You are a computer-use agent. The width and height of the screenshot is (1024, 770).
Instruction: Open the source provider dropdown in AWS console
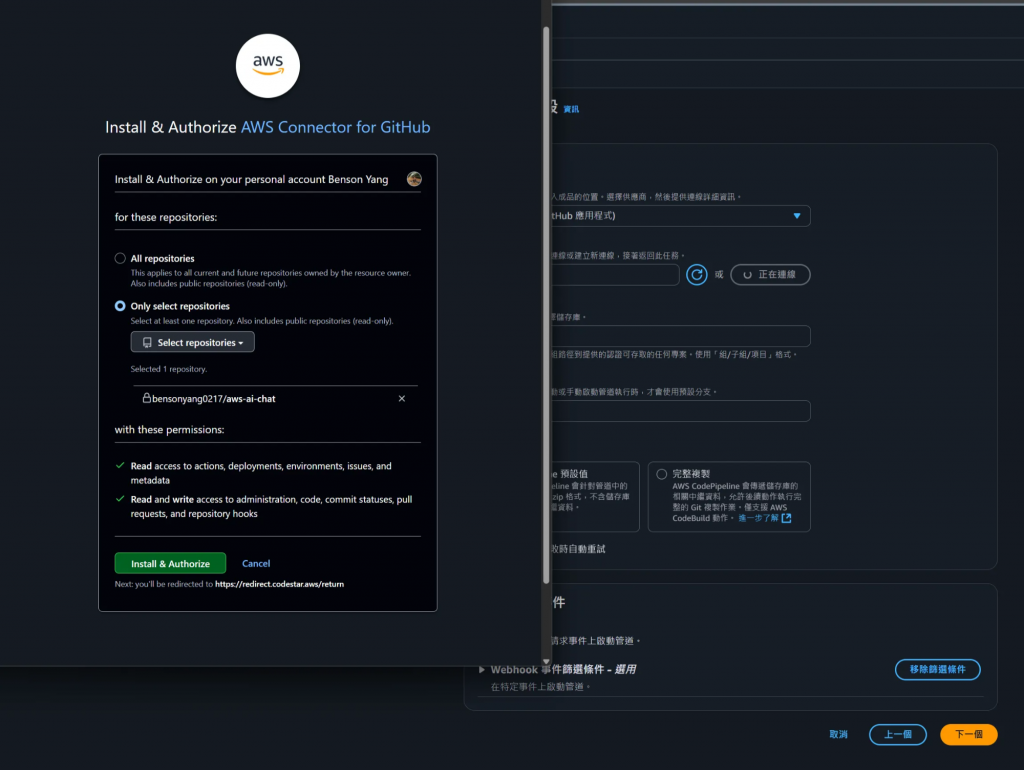pyautogui.click(x=680, y=216)
